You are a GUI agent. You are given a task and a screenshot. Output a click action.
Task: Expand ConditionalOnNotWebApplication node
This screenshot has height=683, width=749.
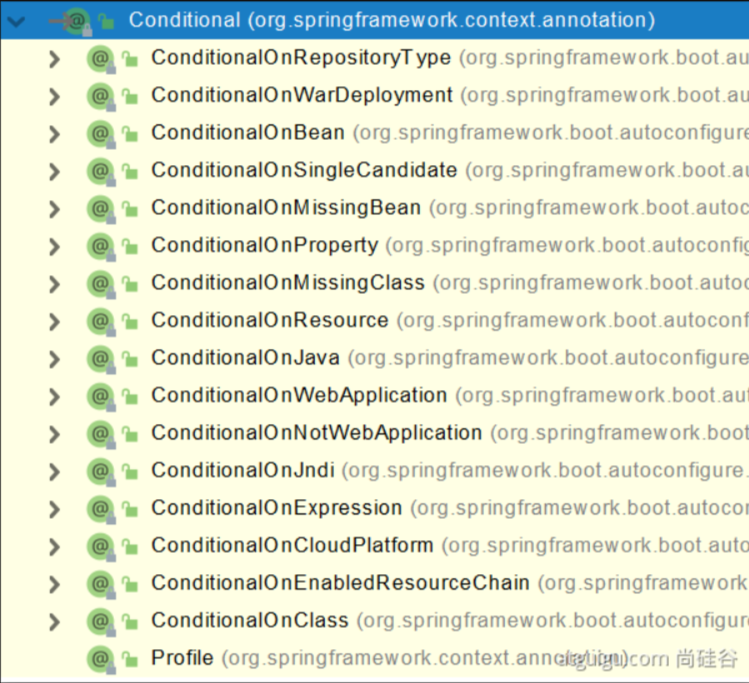54,435
